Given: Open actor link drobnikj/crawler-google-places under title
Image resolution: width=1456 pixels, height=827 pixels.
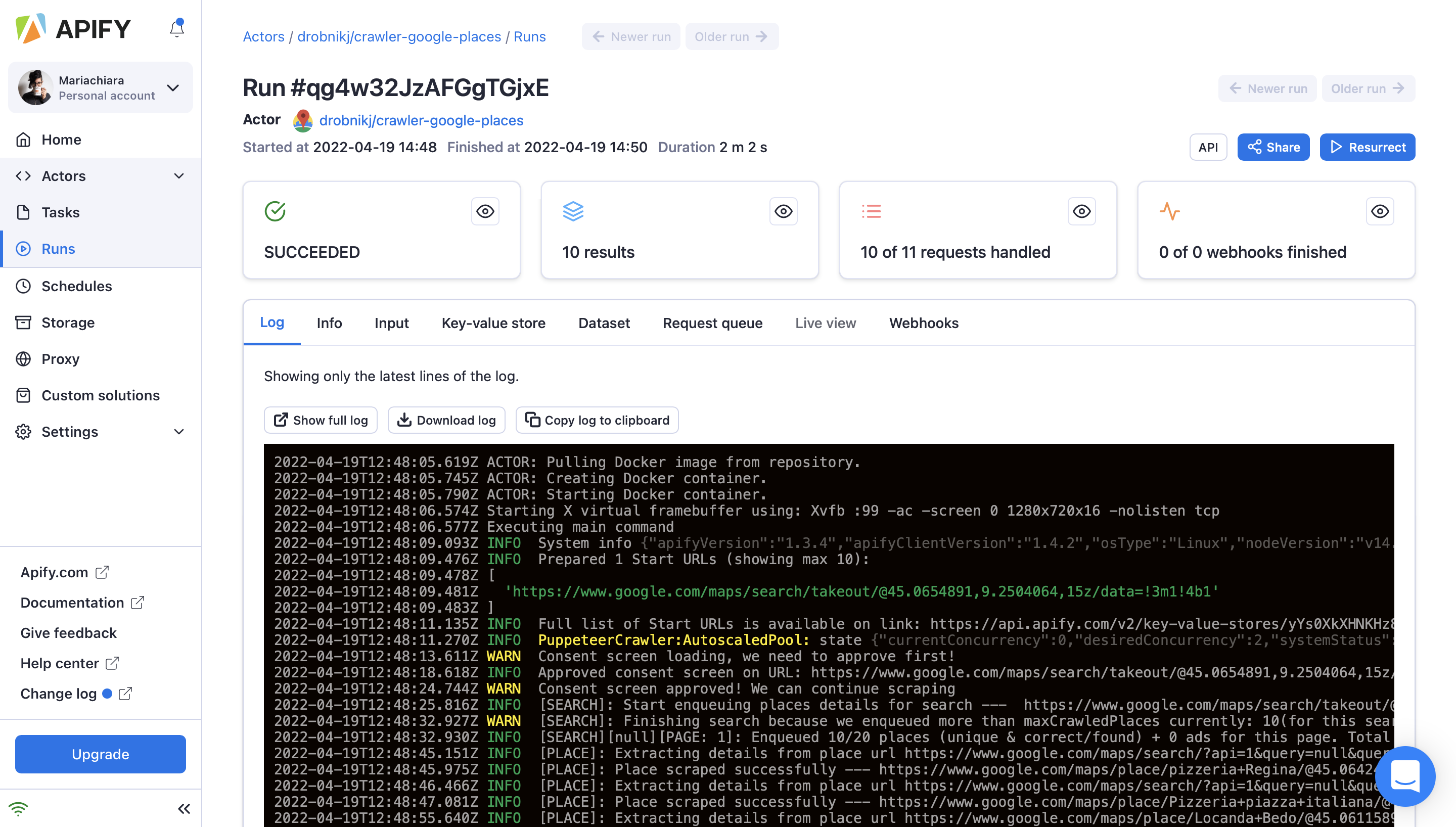Looking at the screenshot, I should click(421, 120).
